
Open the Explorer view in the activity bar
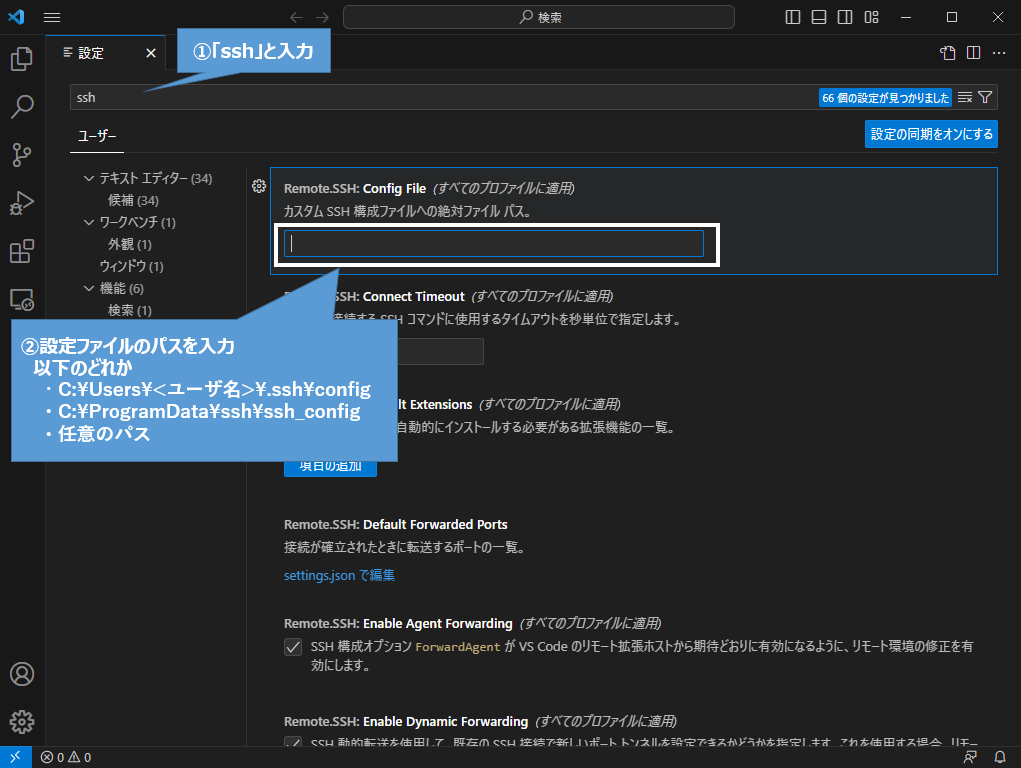pyautogui.click(x=22, y=59)
